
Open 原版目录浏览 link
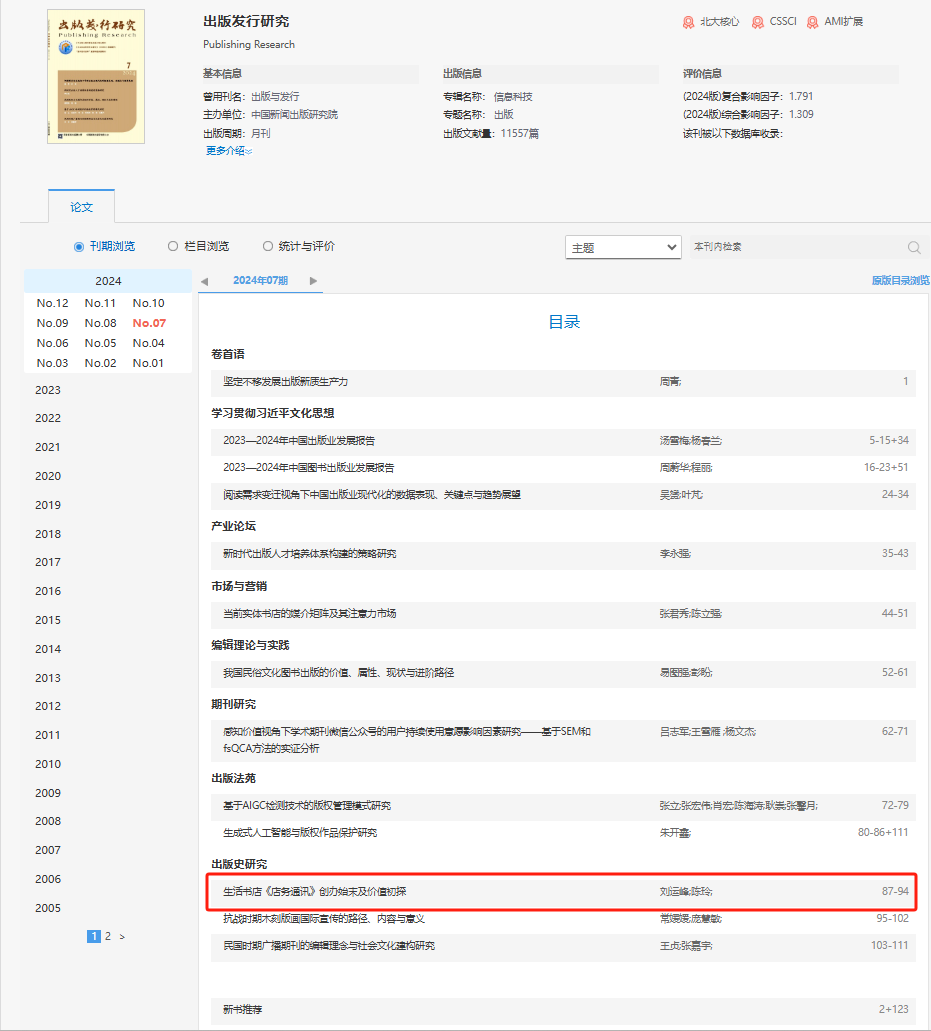(x=900, y=281)
